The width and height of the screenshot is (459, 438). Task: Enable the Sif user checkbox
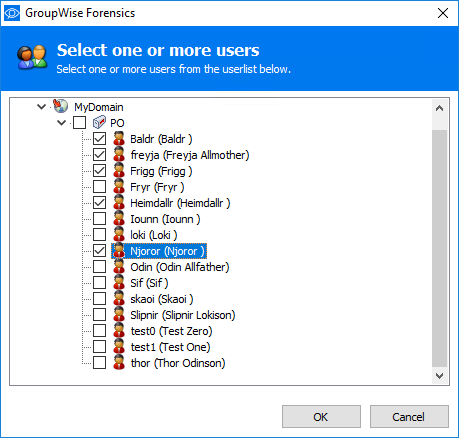99,283
